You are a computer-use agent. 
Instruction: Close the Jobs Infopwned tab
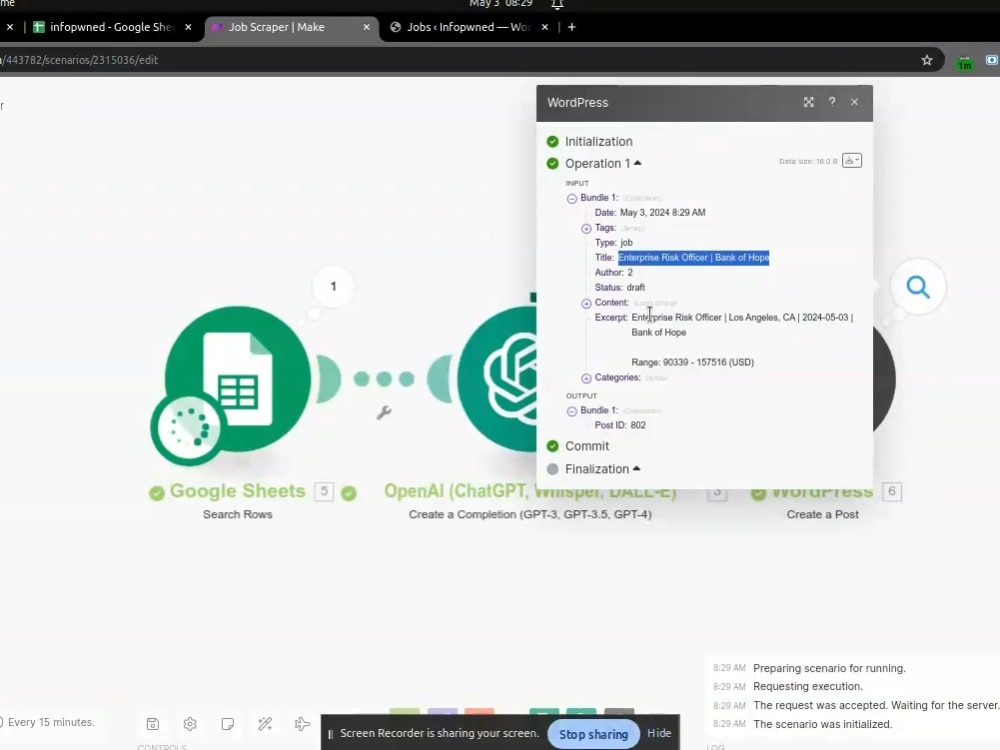tap(545, 27)
